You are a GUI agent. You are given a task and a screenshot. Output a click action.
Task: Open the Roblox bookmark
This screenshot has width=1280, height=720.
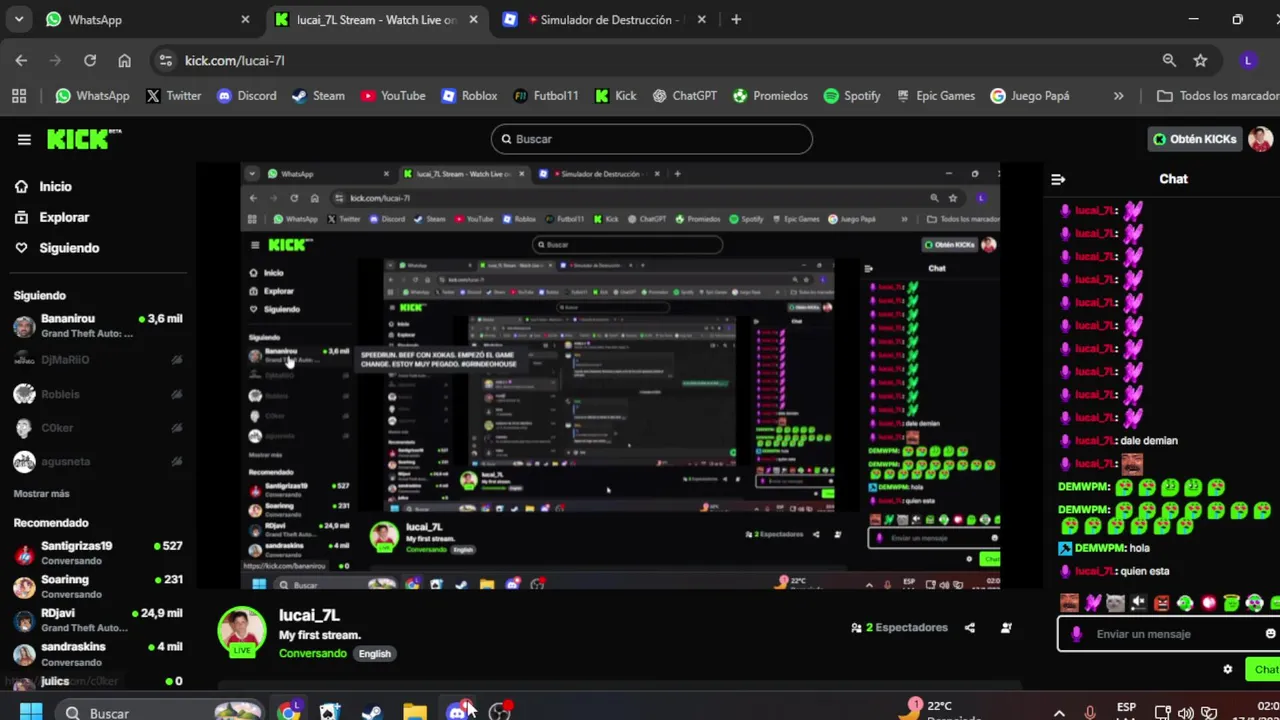[469, 96]
